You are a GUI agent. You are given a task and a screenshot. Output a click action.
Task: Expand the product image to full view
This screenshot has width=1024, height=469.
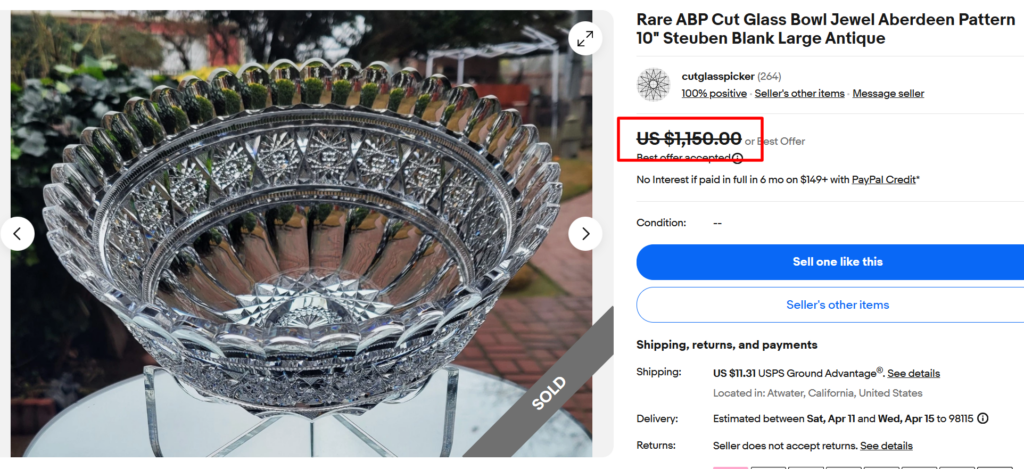click(585, 39)
